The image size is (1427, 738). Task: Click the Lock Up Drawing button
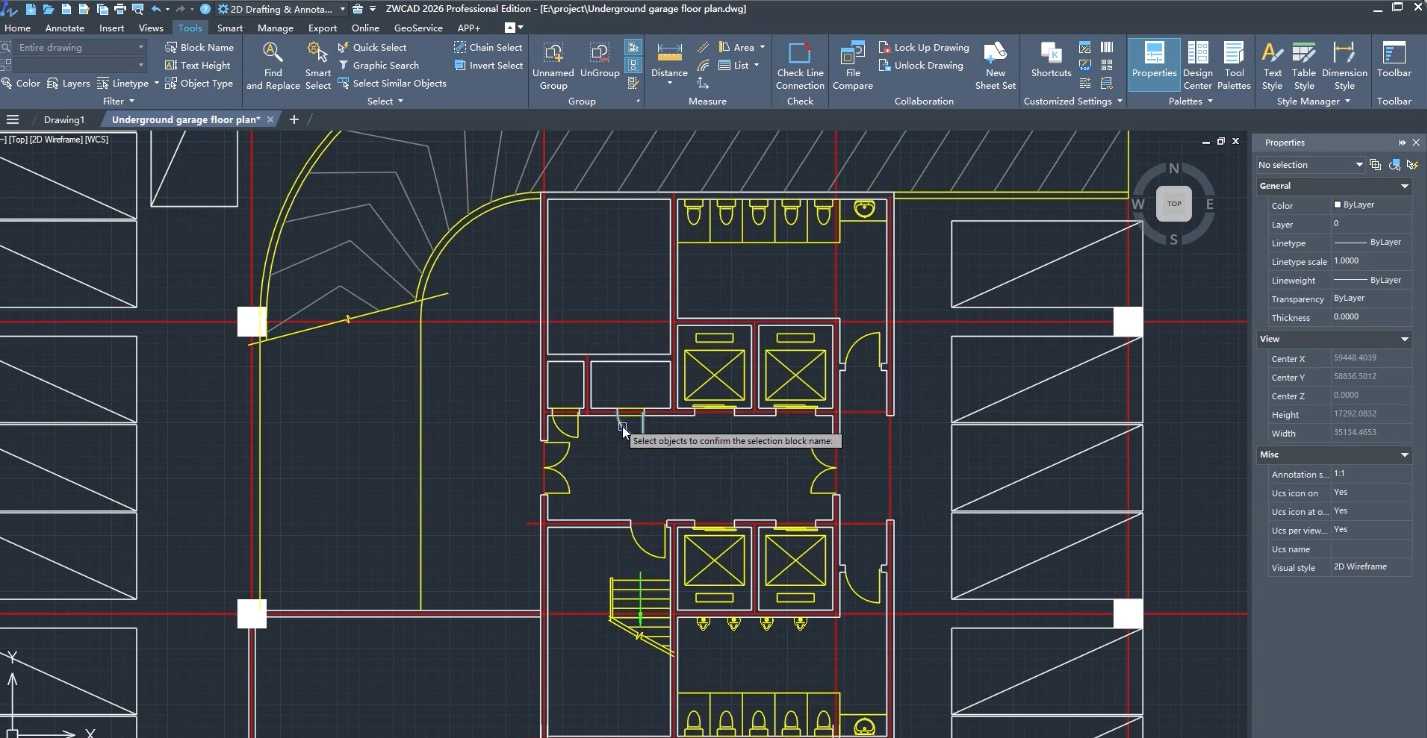point(923,47)
